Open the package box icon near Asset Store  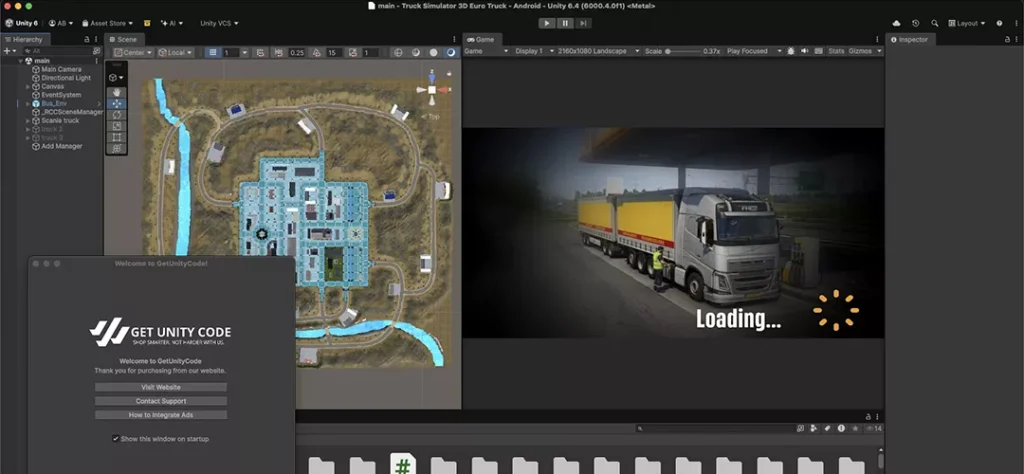click(147, 24)
